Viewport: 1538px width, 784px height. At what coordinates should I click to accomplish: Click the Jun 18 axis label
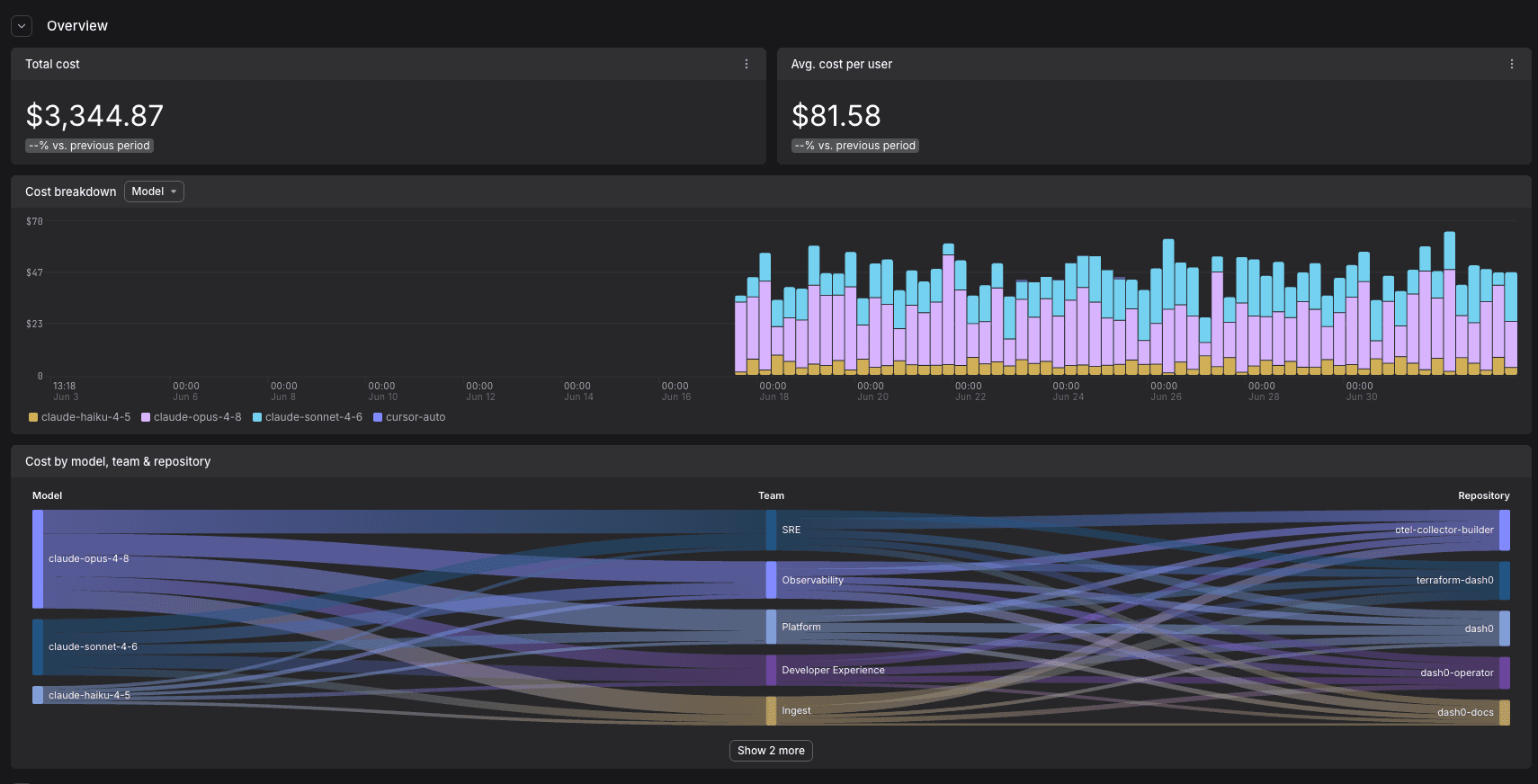pos(773,397)
